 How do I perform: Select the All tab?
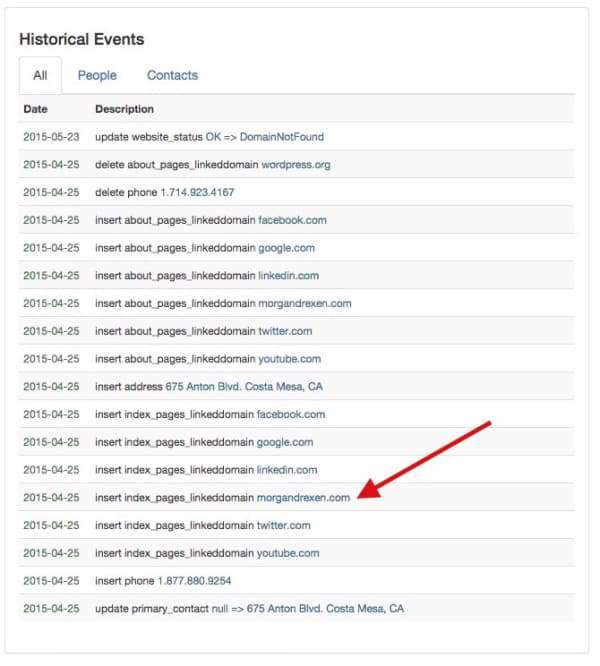[x=40, y=76]
